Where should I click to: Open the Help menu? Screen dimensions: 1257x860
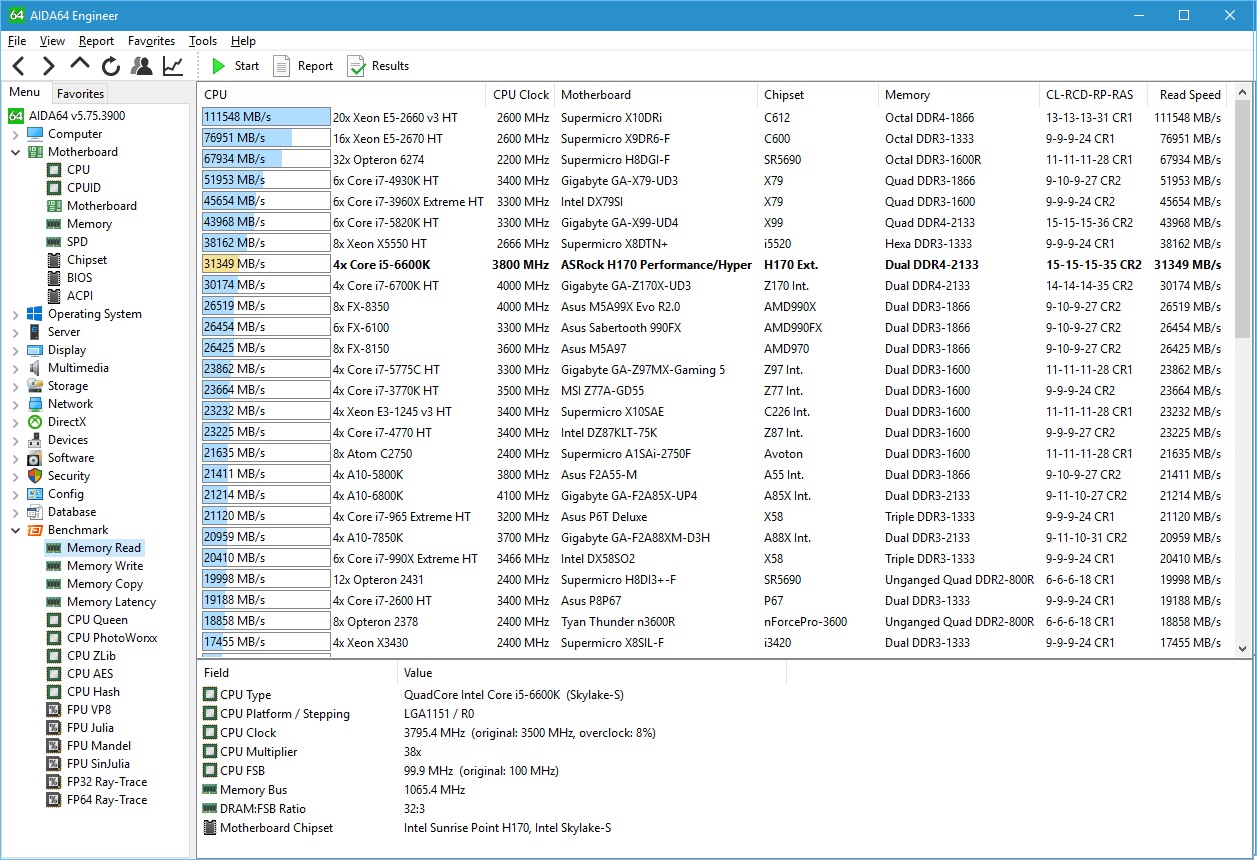pyautogui.click(x=243, y=41)
